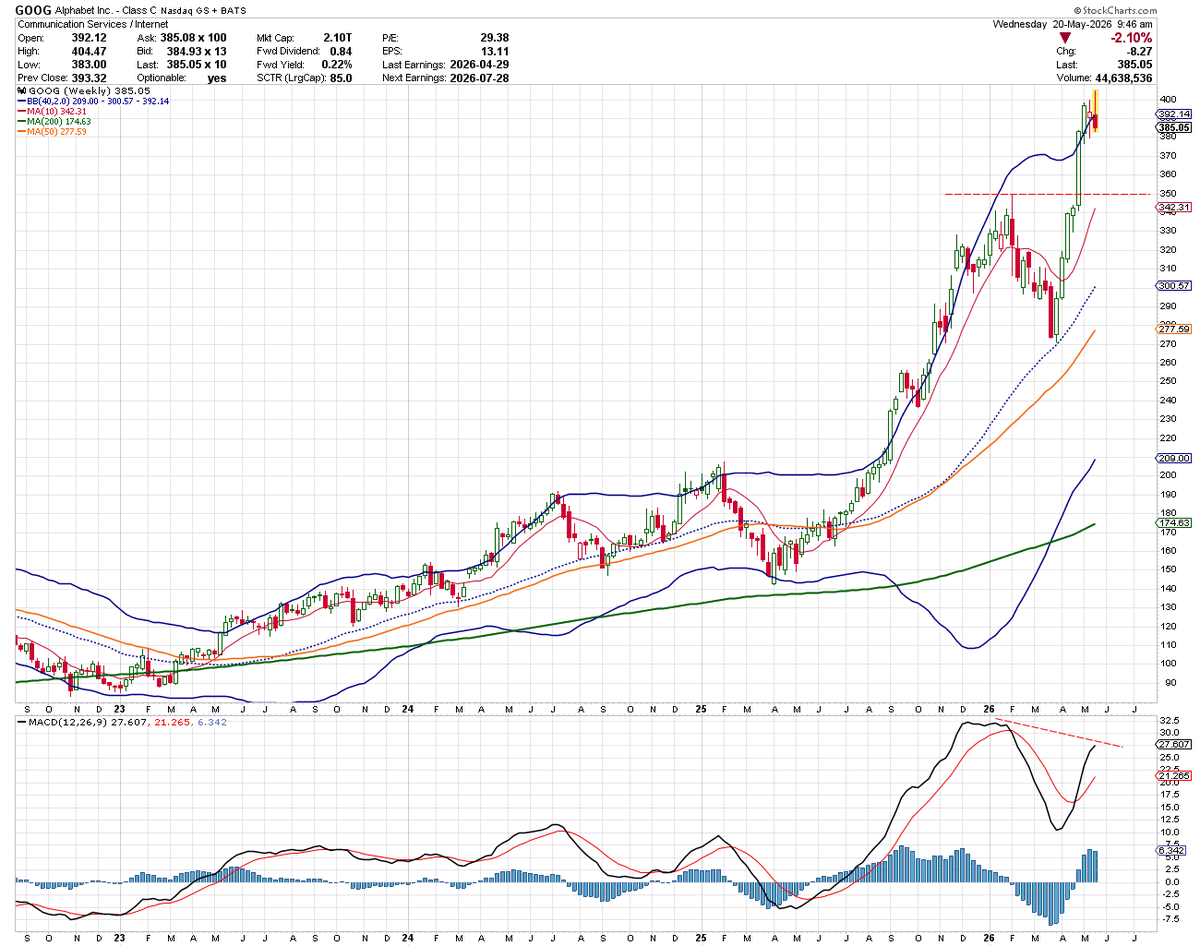Click 'Communication Services / Internet' sector text
1200x946 pixels.
(x=91, y=23)
